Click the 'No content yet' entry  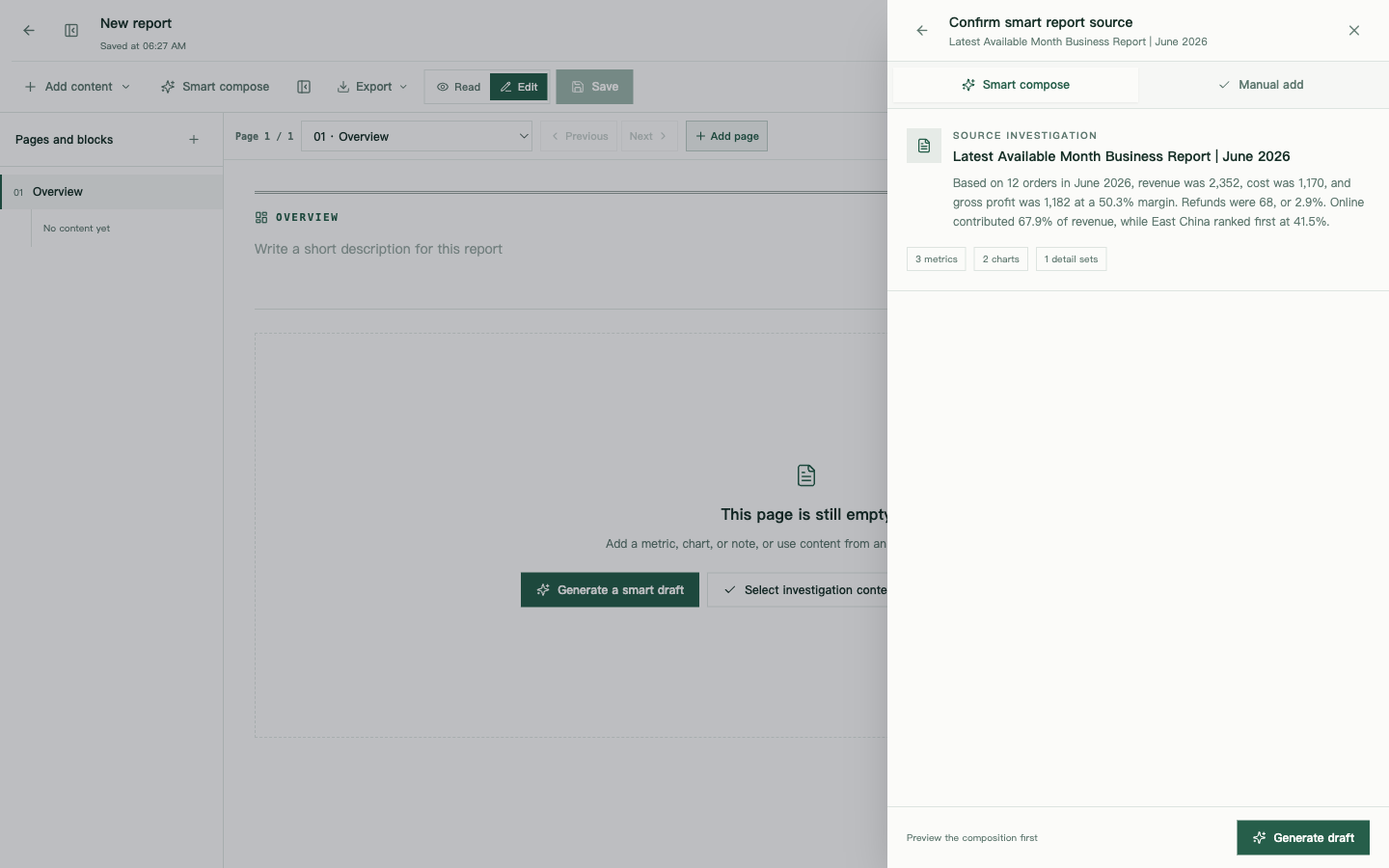click(x=76, y=229)
